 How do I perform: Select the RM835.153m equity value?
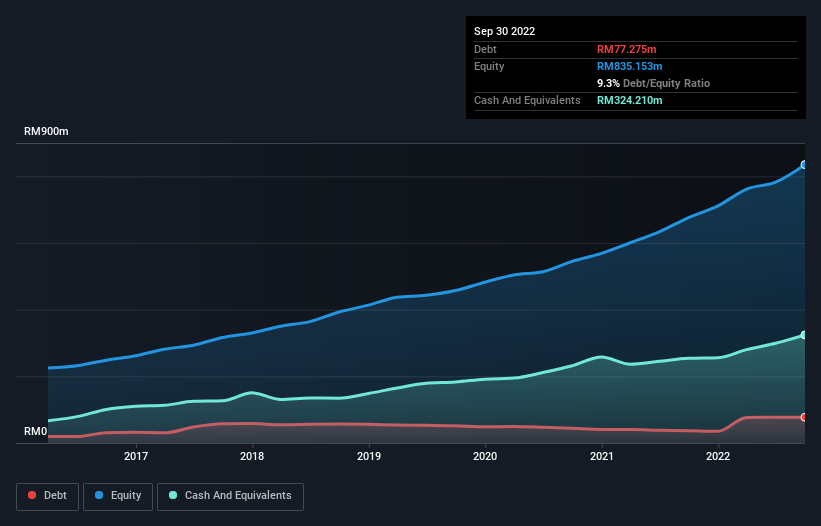click(x=629, y=66)
